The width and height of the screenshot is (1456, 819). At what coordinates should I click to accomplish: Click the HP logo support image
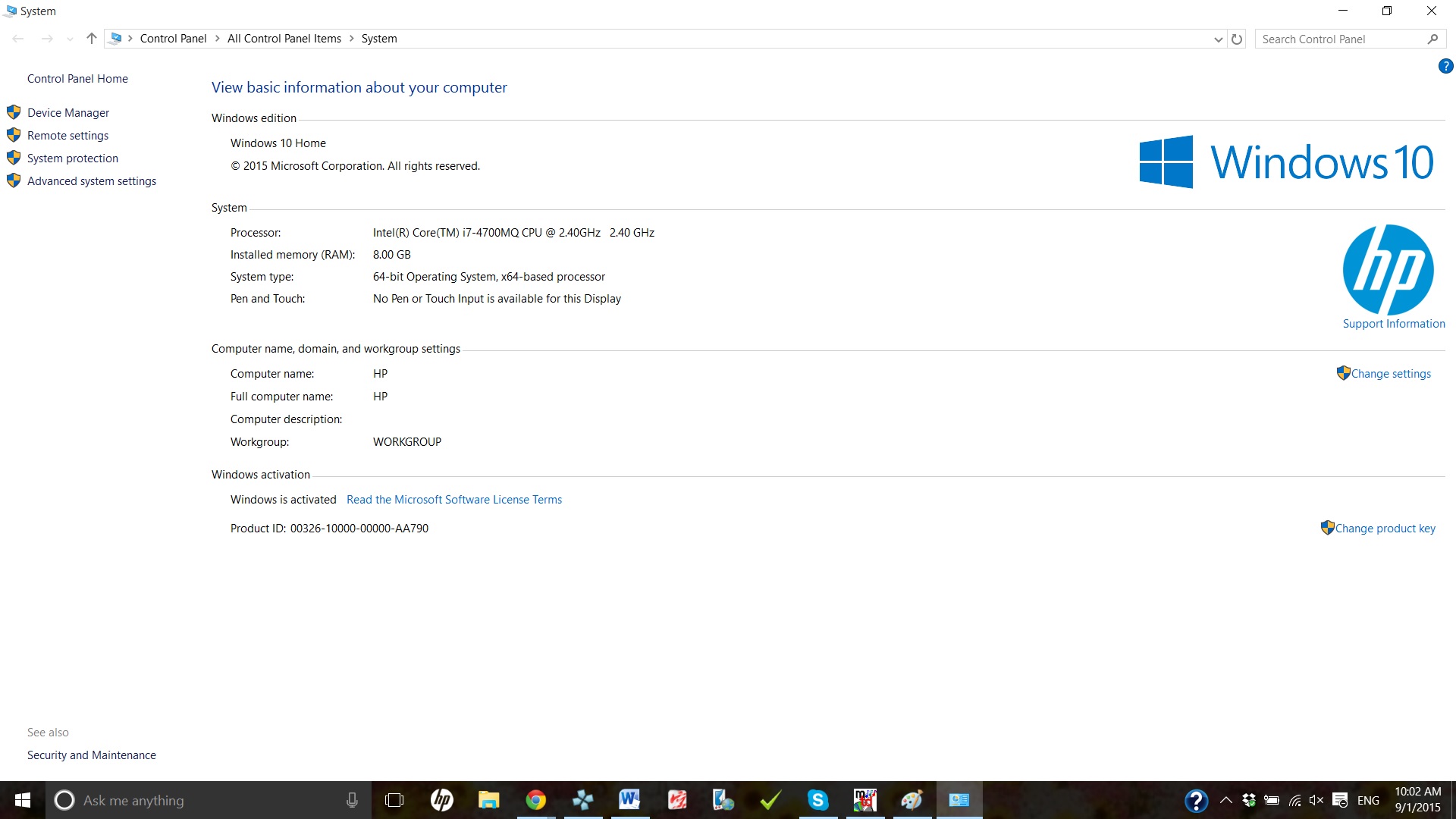[x=1388, y=269]
